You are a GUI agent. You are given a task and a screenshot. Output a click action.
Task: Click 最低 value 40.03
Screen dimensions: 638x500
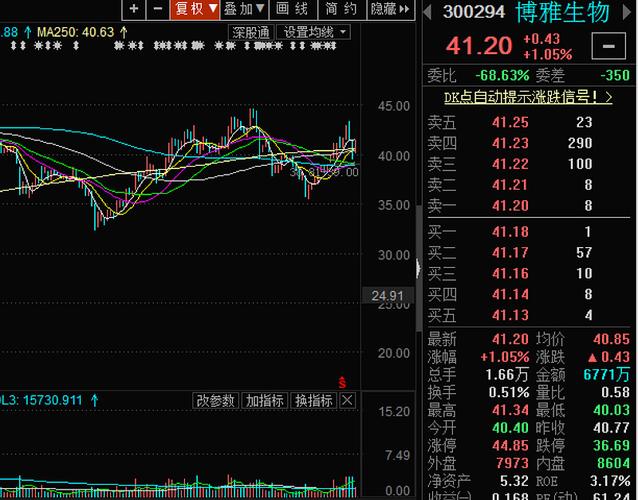[611, 410]
